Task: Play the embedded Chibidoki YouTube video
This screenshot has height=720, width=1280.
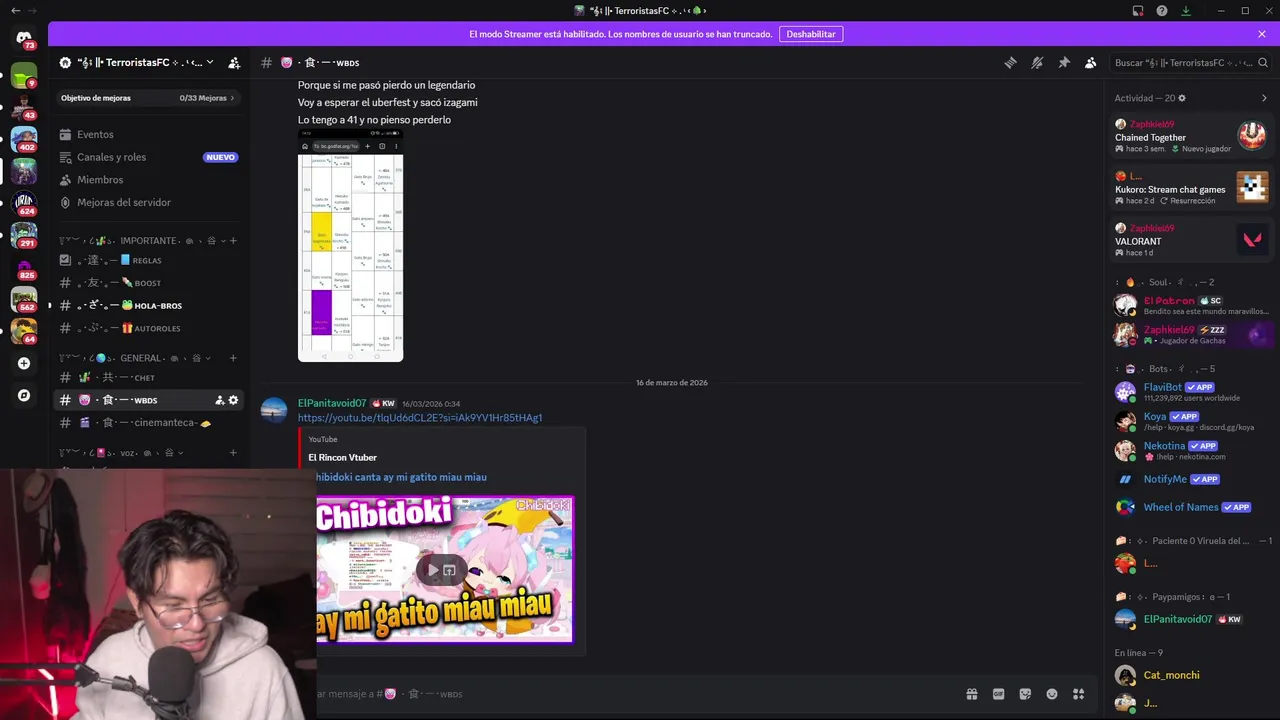Action: [x=433, y=570]
